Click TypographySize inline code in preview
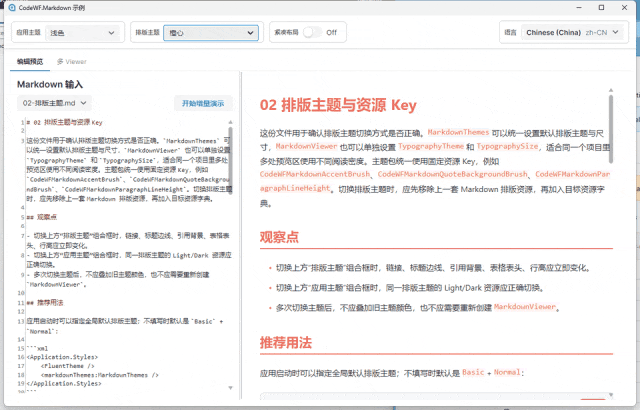This screenshot has height=410, width=640. coord(507,146)
